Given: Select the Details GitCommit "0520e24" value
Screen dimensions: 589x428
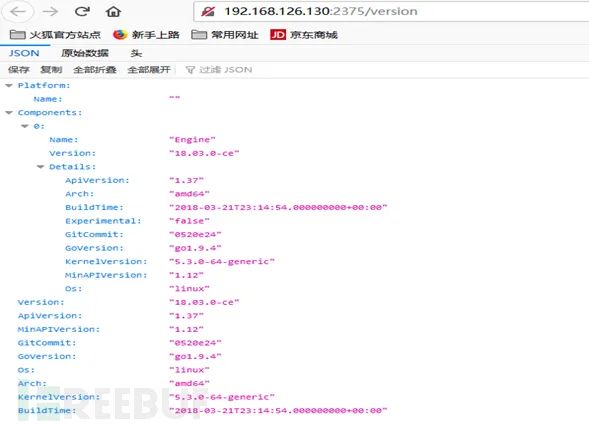Looking at the screenshot, I should click(195, 234).
